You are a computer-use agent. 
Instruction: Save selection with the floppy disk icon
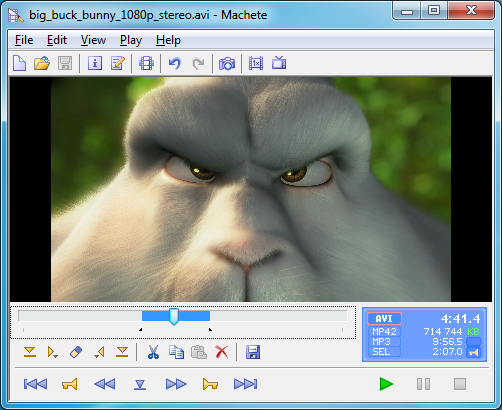[253, 352]
